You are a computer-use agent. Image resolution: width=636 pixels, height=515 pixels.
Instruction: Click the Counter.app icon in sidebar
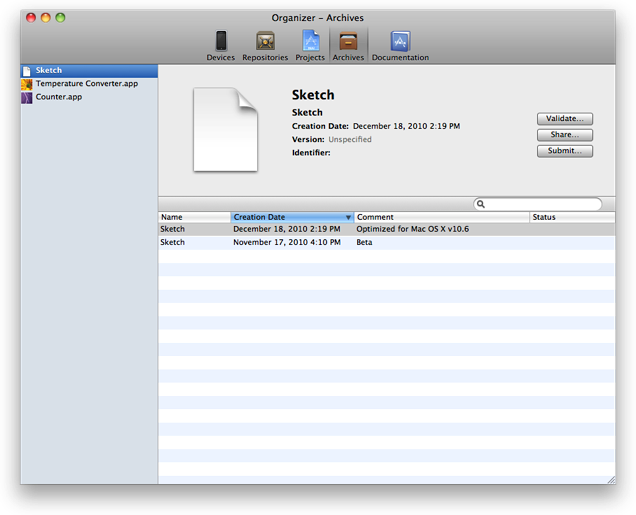coord(27,97)
